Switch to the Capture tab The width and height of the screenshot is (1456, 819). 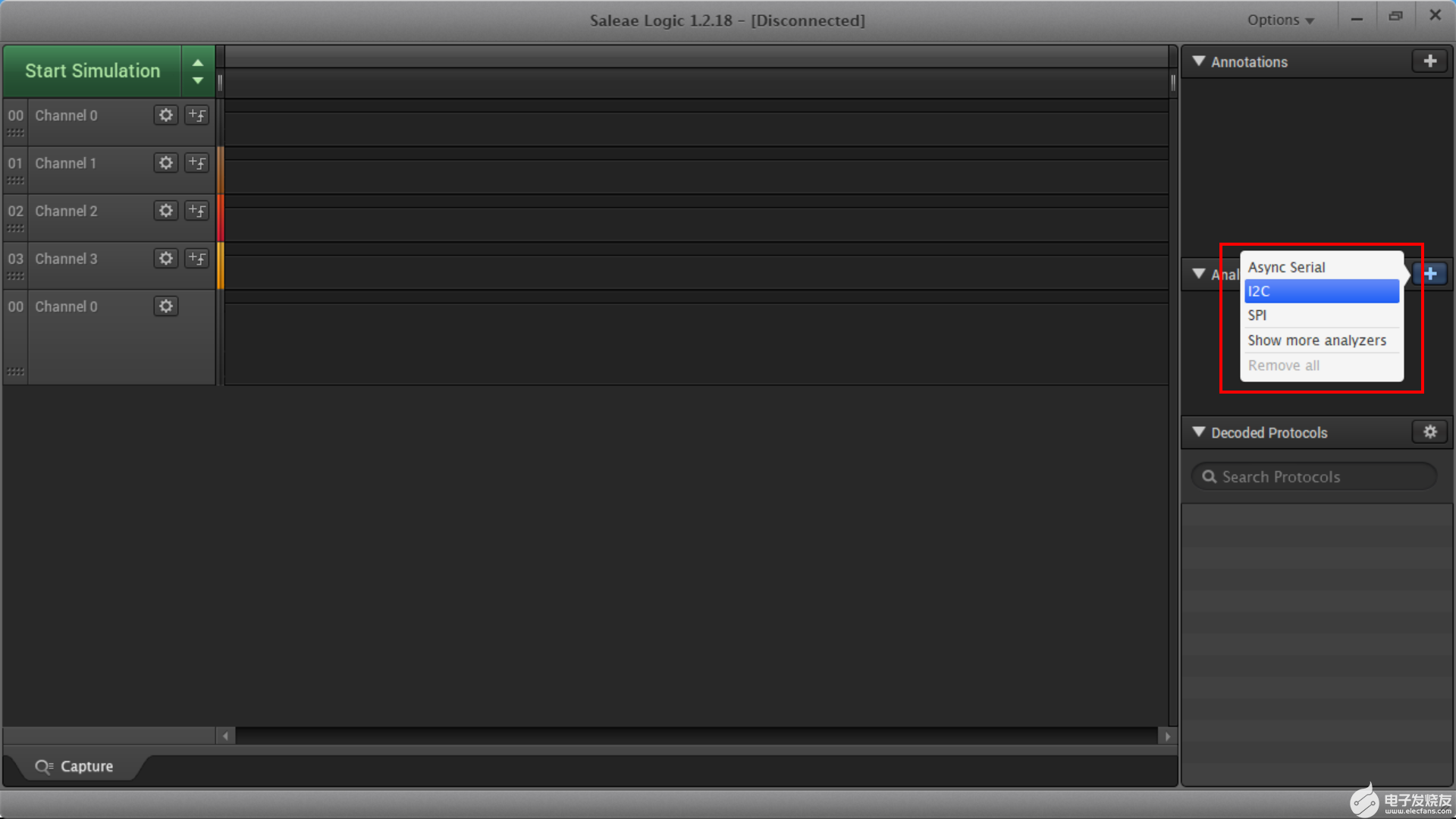click(x=87, y=766)
